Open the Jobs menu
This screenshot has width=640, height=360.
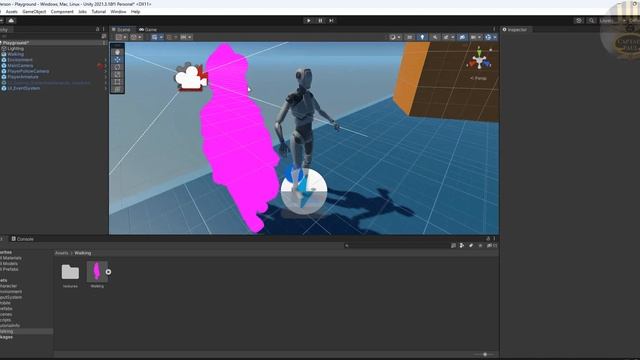point(82,12)
